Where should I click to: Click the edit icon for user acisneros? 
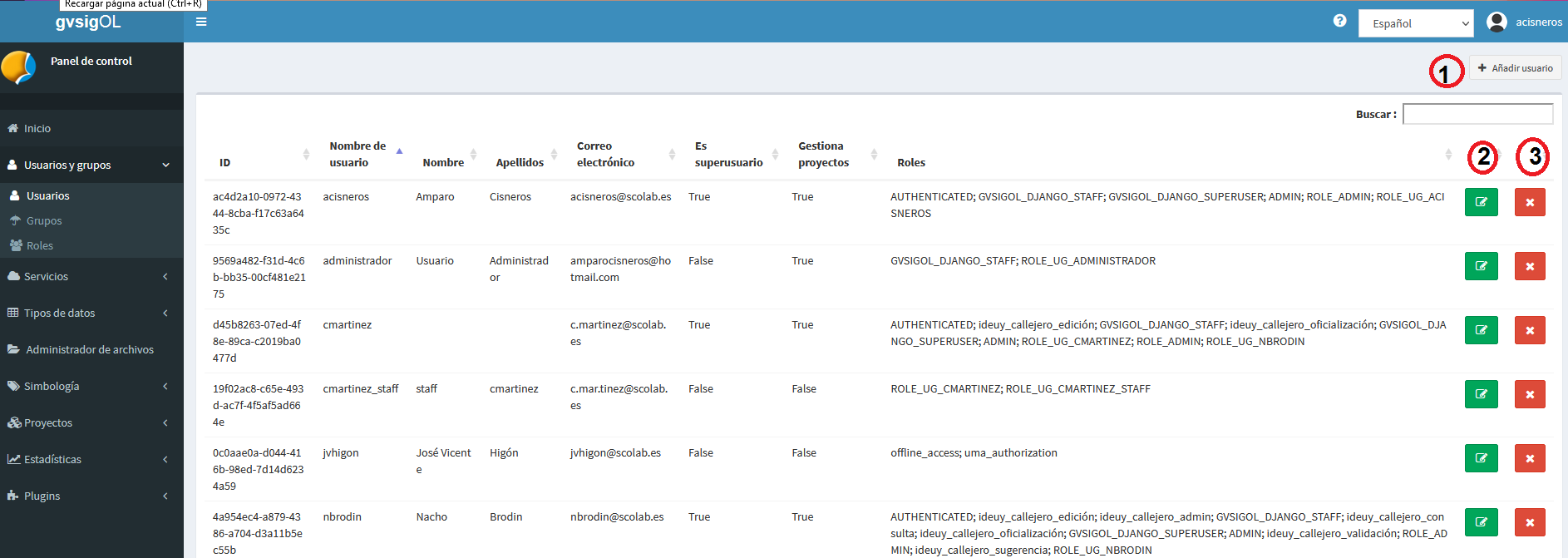tap(1481, 202)
